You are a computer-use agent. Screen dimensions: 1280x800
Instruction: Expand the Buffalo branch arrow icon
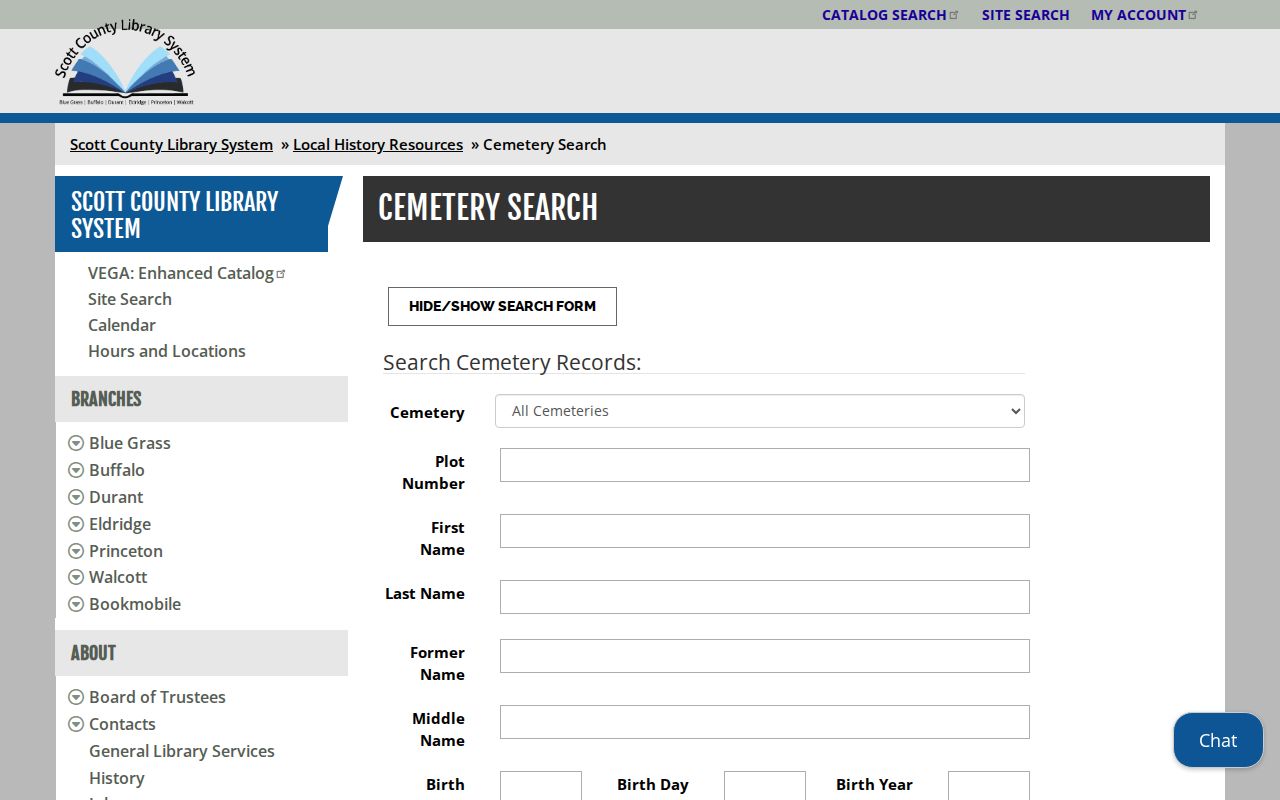click(76, 470)
